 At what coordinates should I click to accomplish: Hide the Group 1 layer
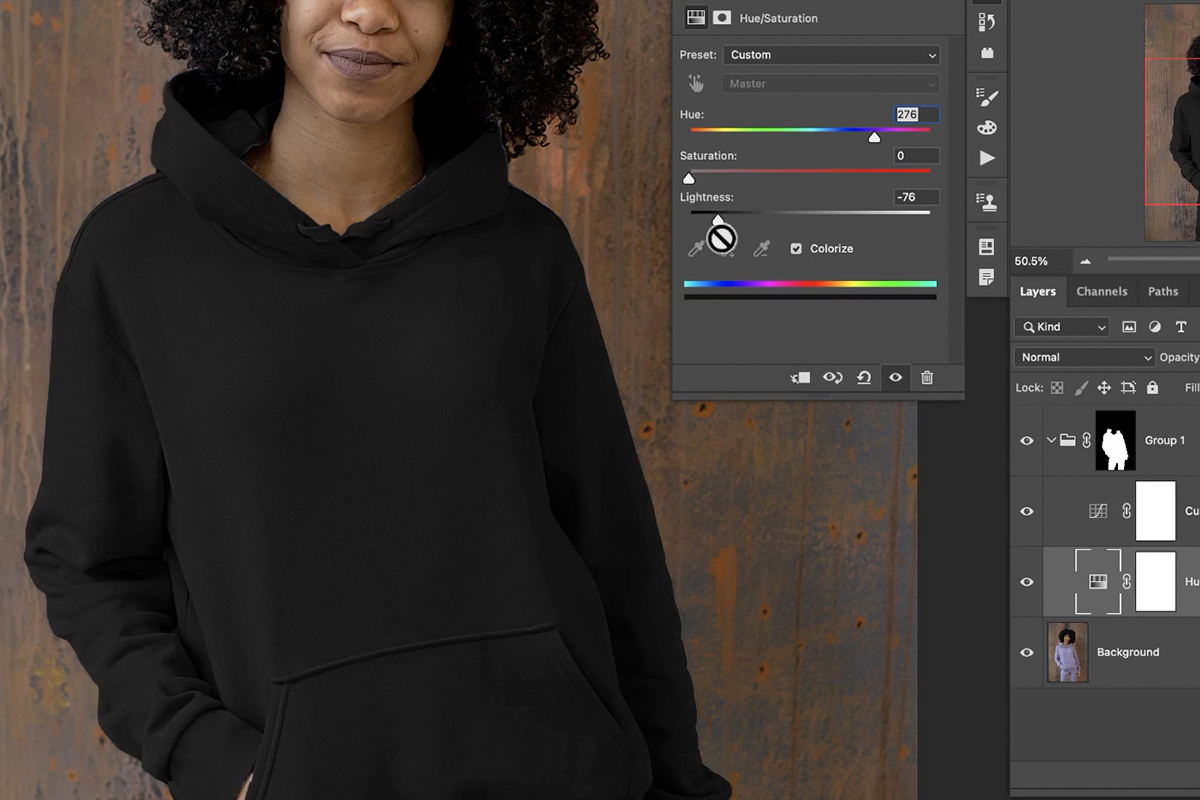coord(1026,440)
